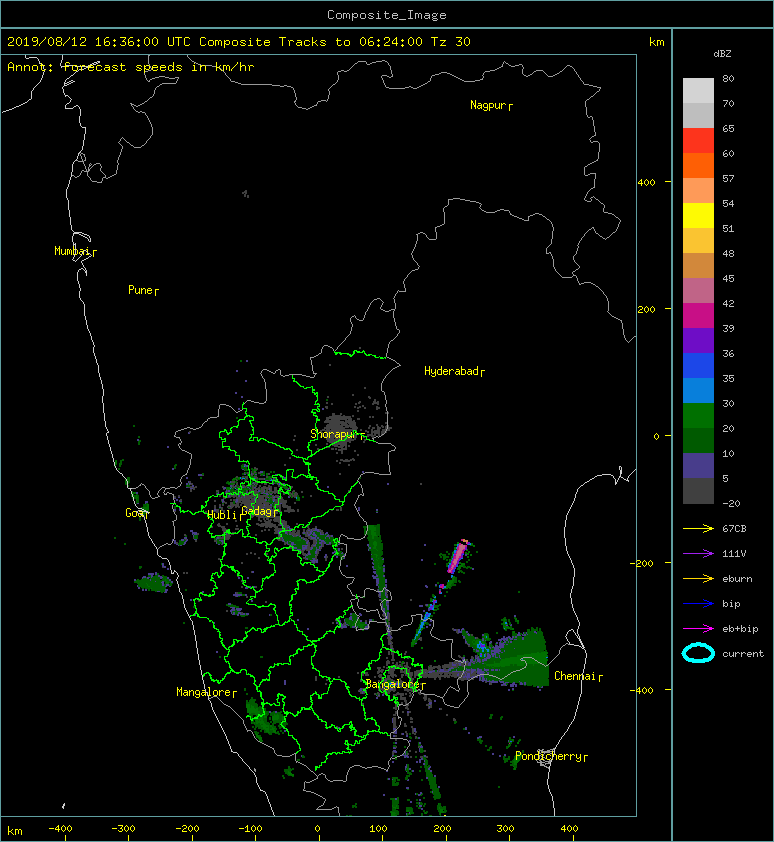Click the Bangalore label
The height and width of the screenshot is (842, 774).
393,684
